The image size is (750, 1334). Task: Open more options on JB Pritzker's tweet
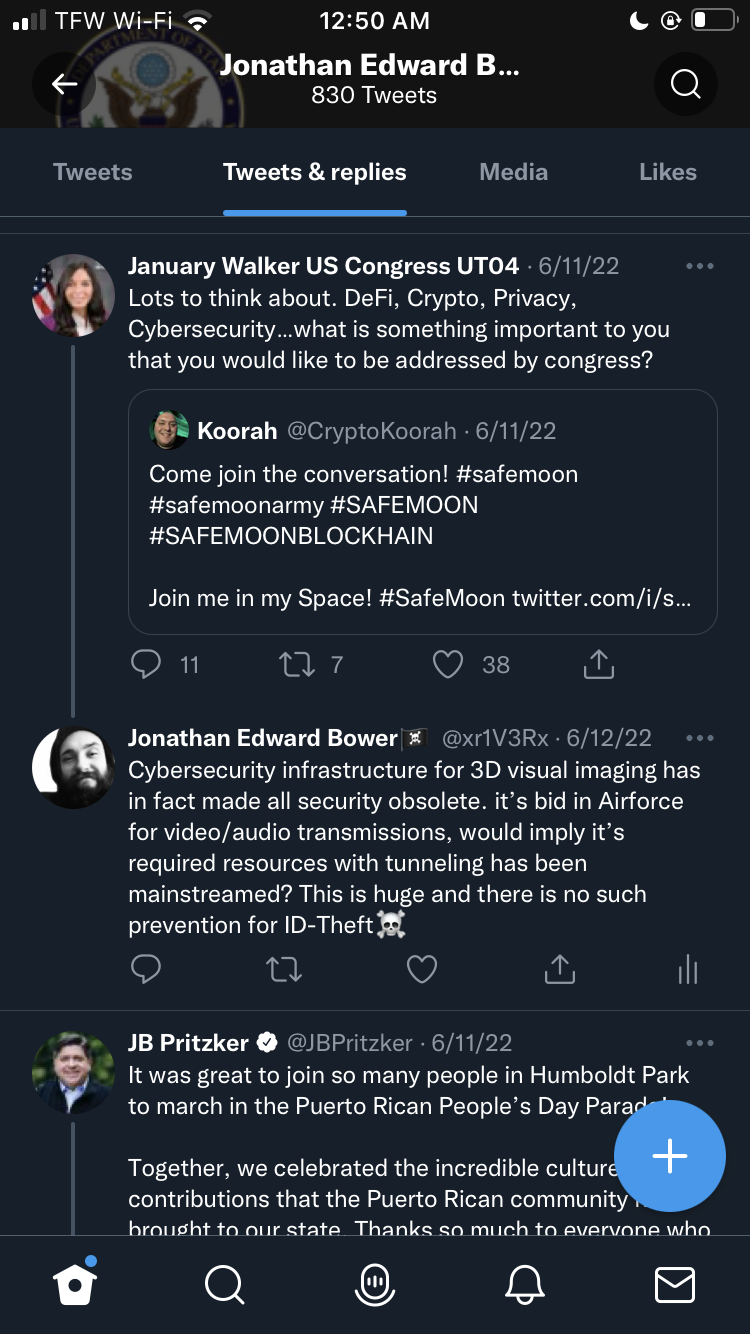coord(700,1043)
